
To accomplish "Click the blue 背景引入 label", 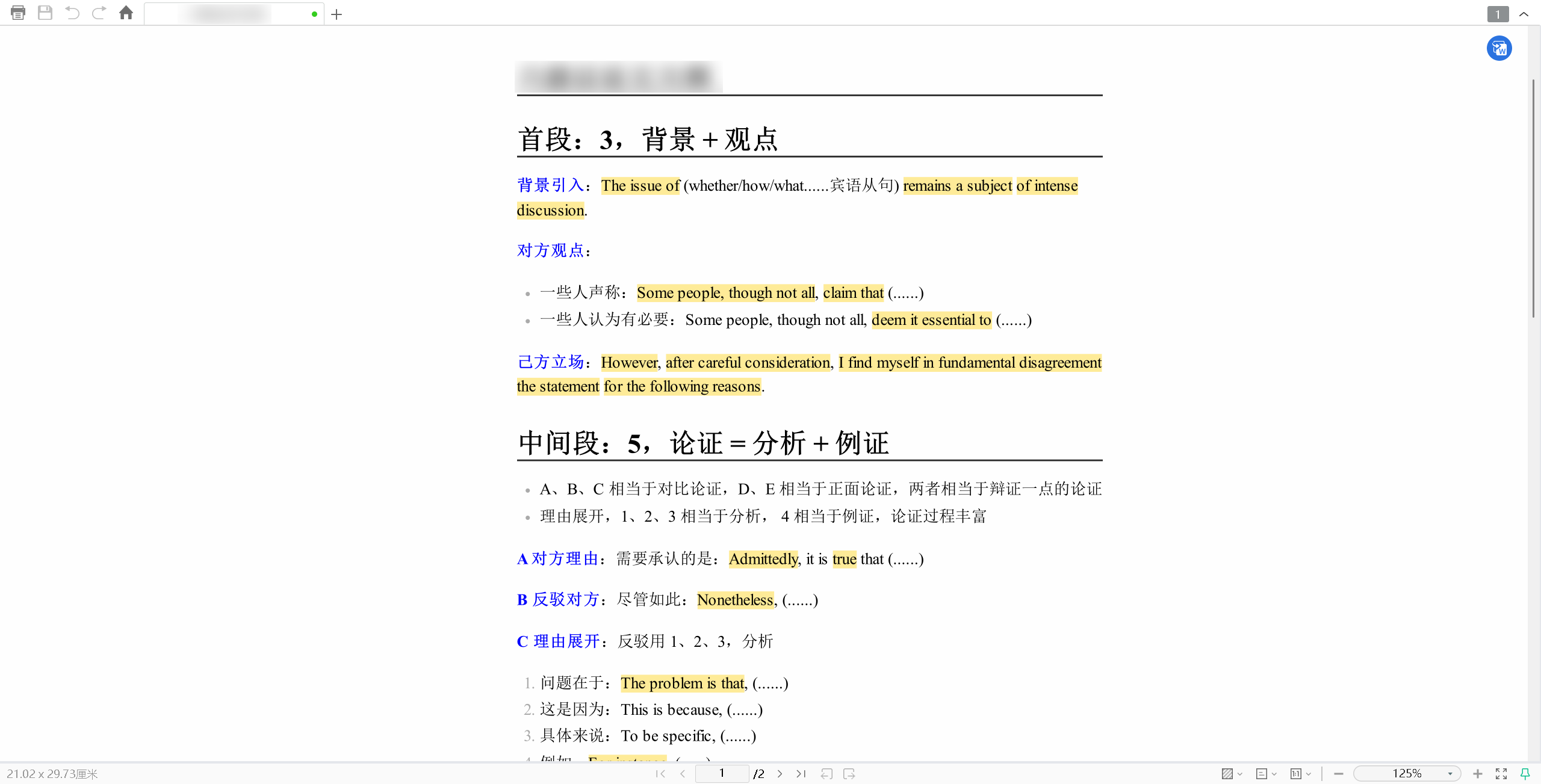I will click(x=550, y=185).
